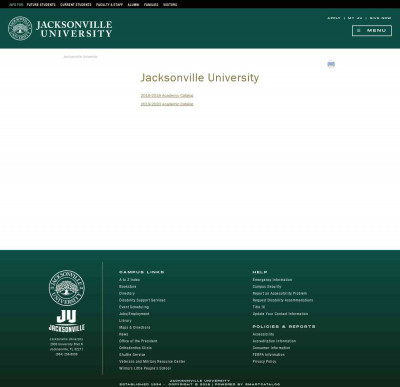This screenshot has width=400, height=387.
Task: Open News footer link
Action: click(x=123, y=334)
